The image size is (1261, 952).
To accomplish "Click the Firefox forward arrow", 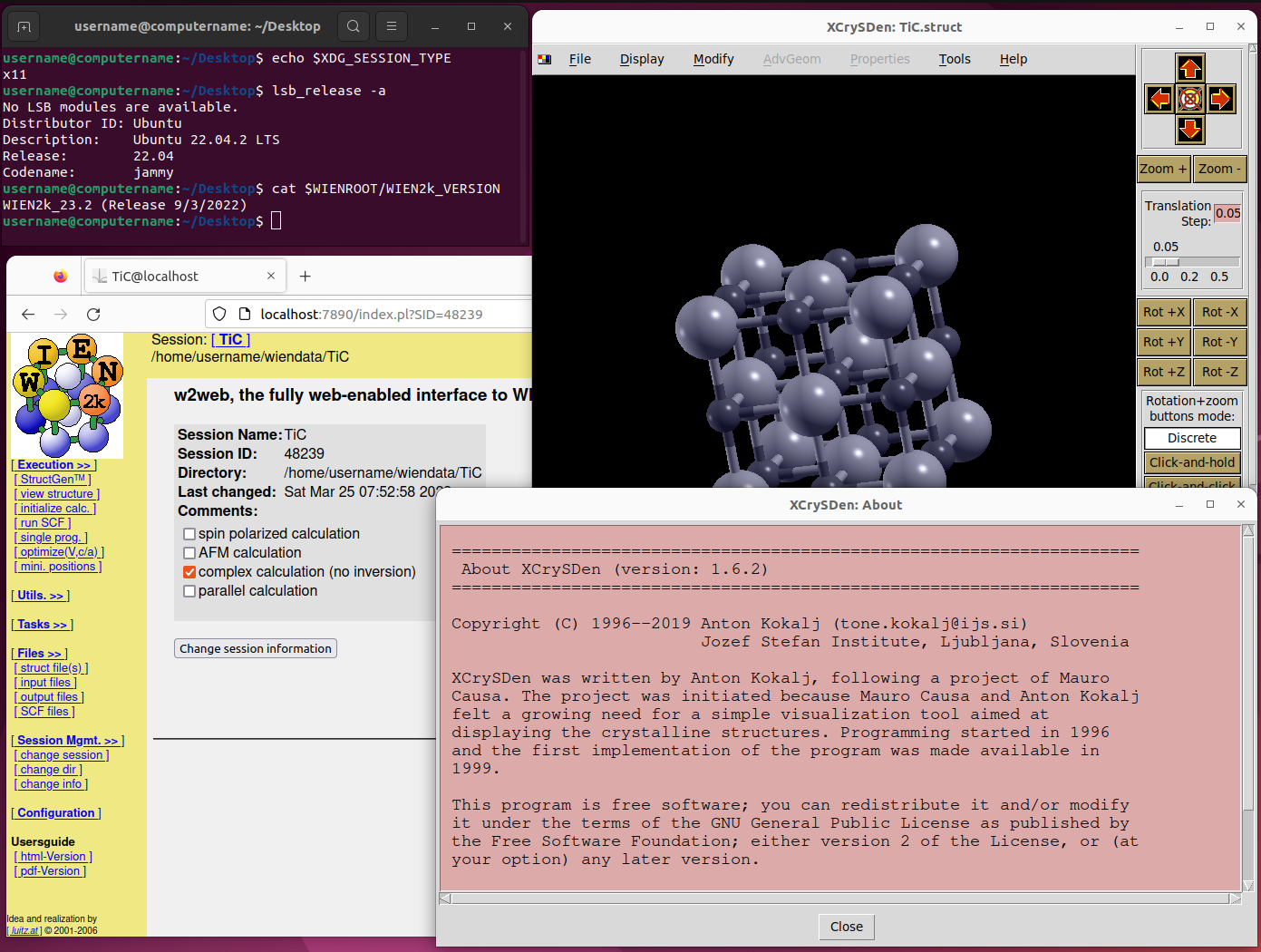I will tap(61, 314).
